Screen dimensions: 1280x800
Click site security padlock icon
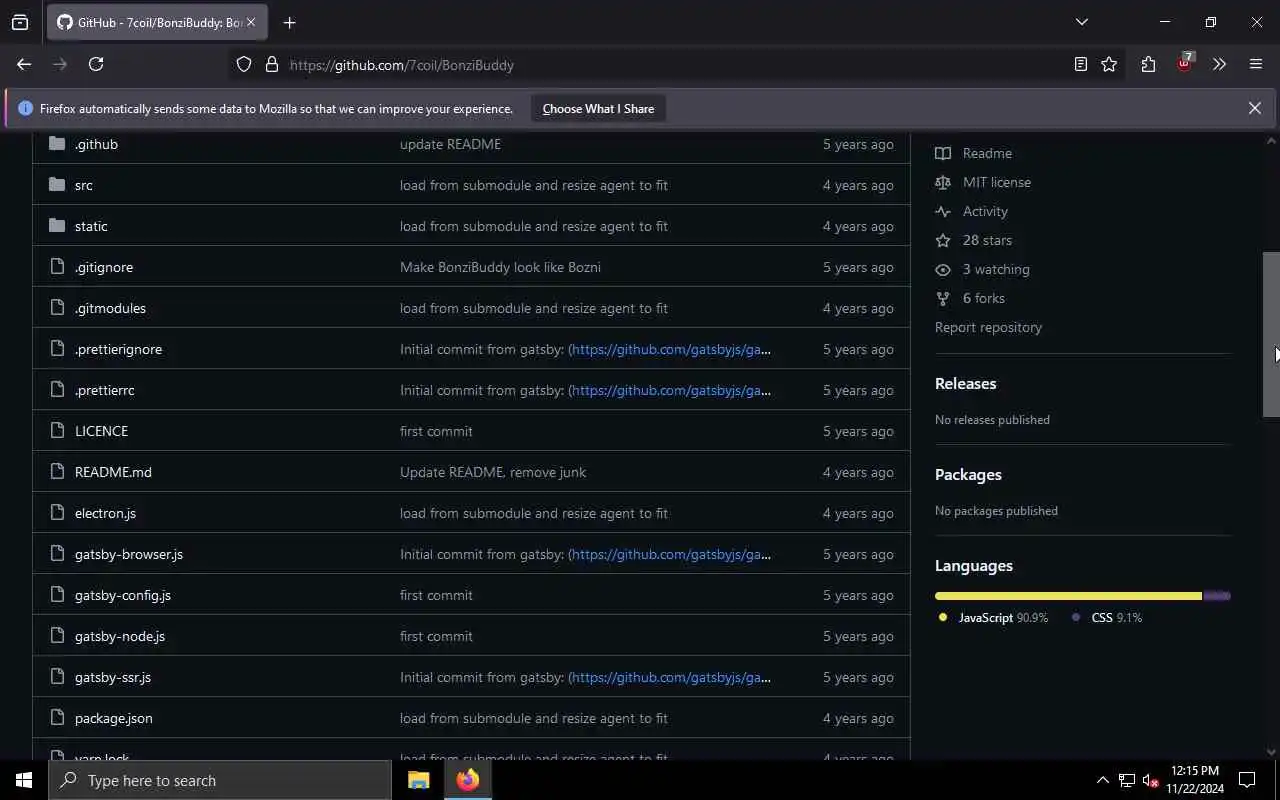click(272, 64)
